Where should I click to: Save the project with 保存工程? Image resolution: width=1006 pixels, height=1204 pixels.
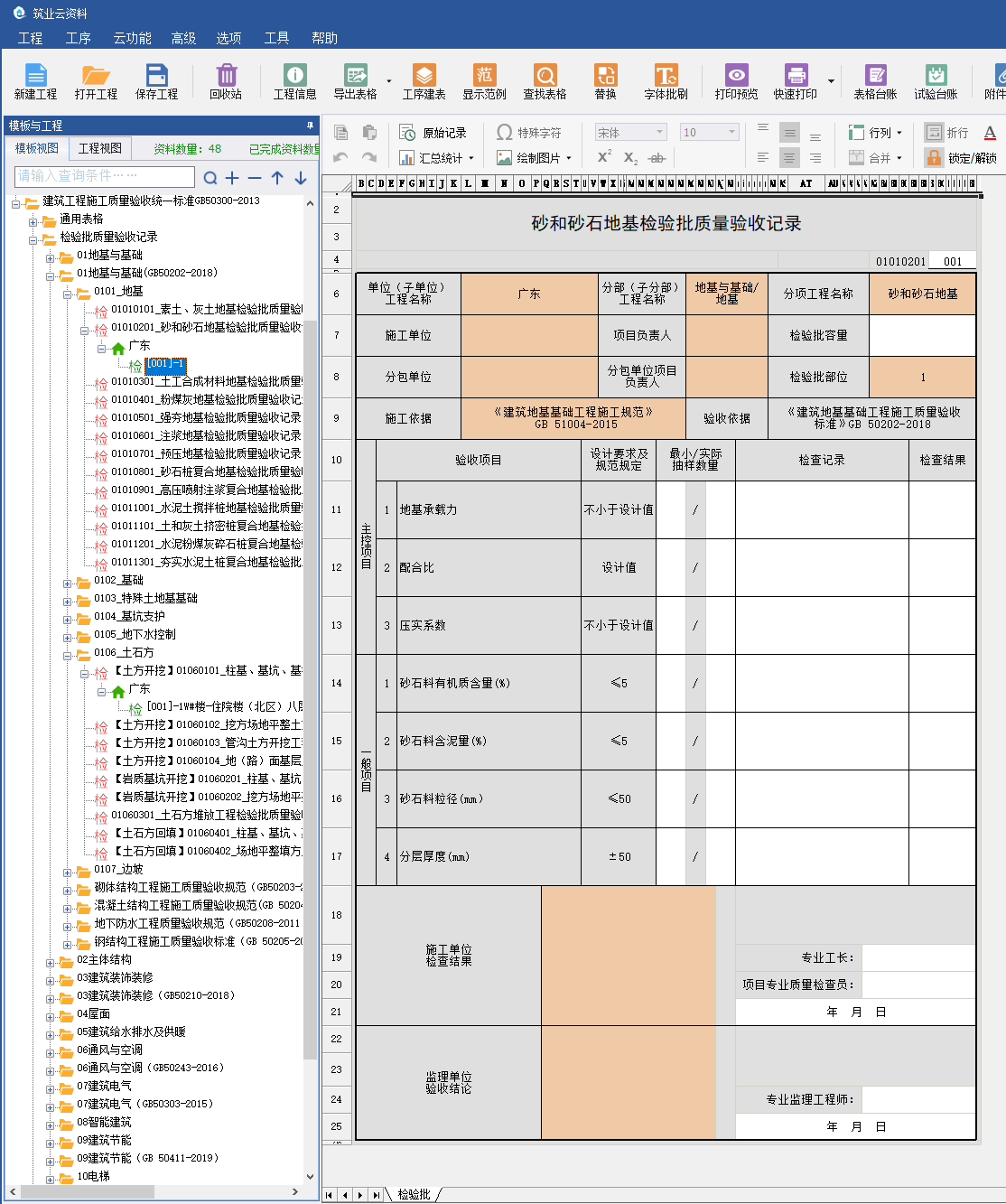pos(156,81)
